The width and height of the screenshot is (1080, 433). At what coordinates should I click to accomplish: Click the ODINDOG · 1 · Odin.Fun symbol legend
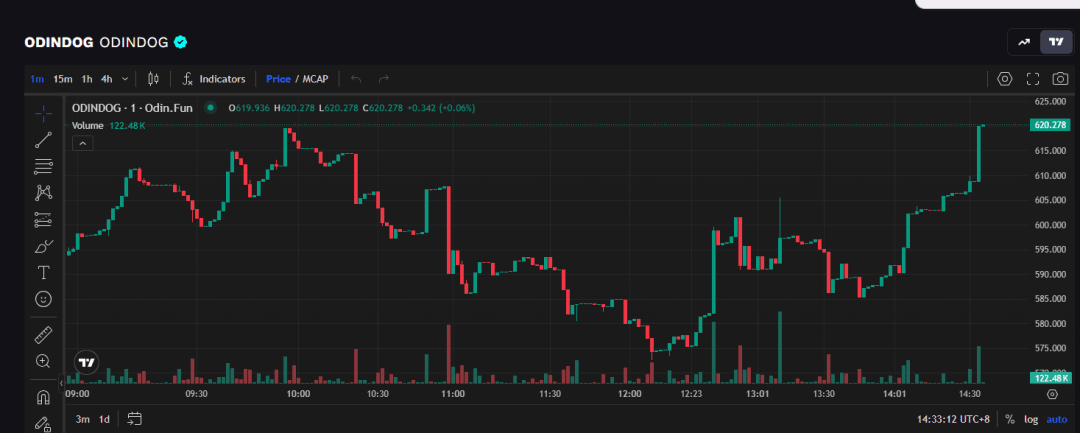133,108
